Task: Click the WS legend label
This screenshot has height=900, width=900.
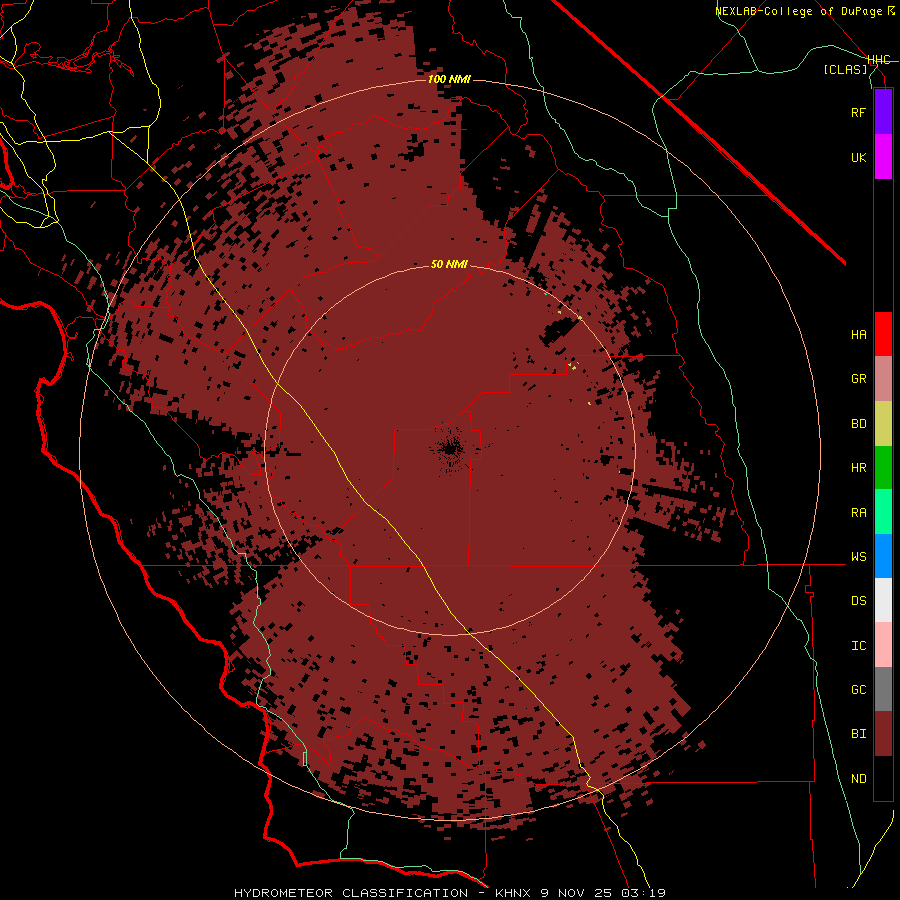Action: coord(858,556)
